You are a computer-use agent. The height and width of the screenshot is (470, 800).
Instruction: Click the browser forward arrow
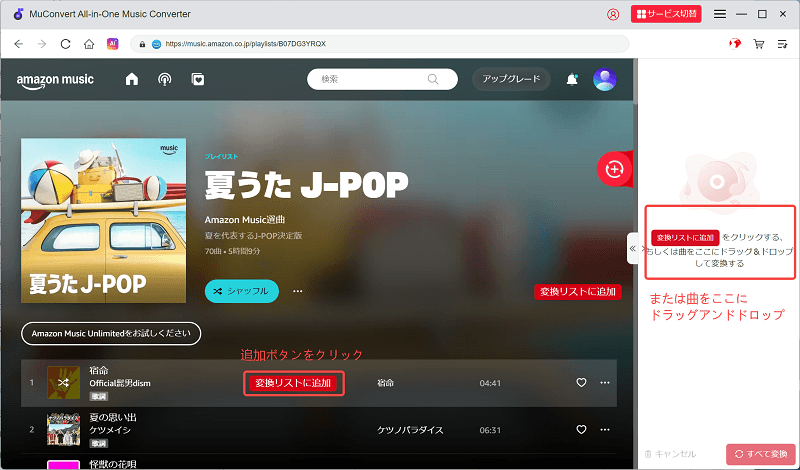[42, 44]
